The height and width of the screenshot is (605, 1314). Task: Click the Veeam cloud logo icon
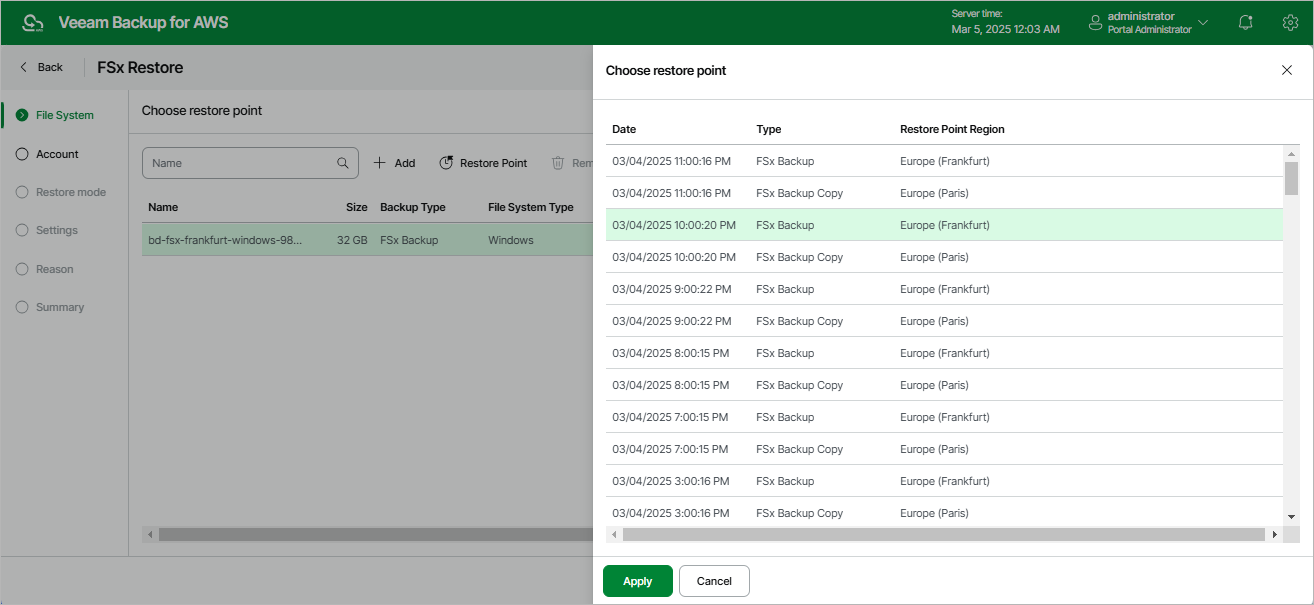coord(34,22)
